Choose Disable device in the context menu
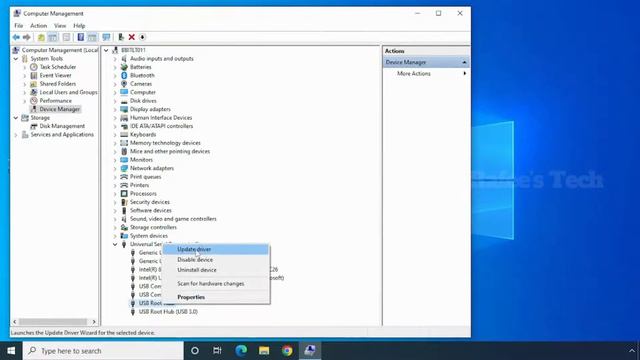 point(216,260)
